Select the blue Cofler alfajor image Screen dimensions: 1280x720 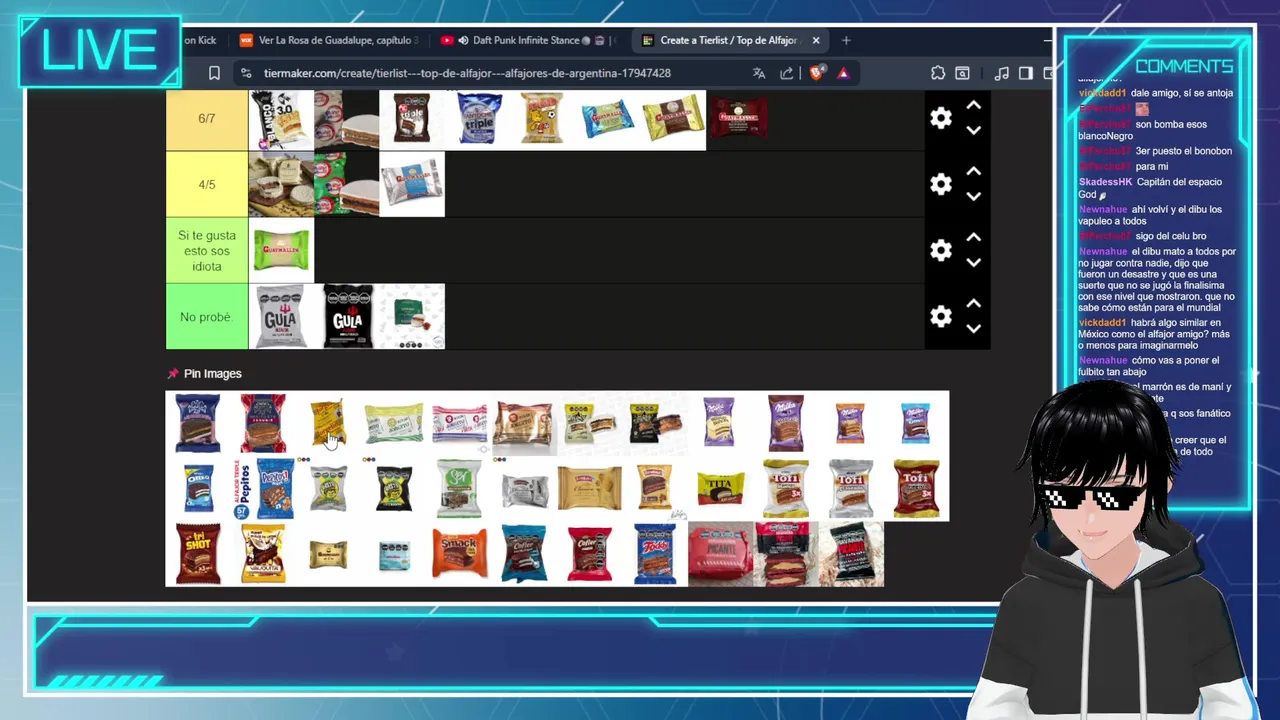524,554
